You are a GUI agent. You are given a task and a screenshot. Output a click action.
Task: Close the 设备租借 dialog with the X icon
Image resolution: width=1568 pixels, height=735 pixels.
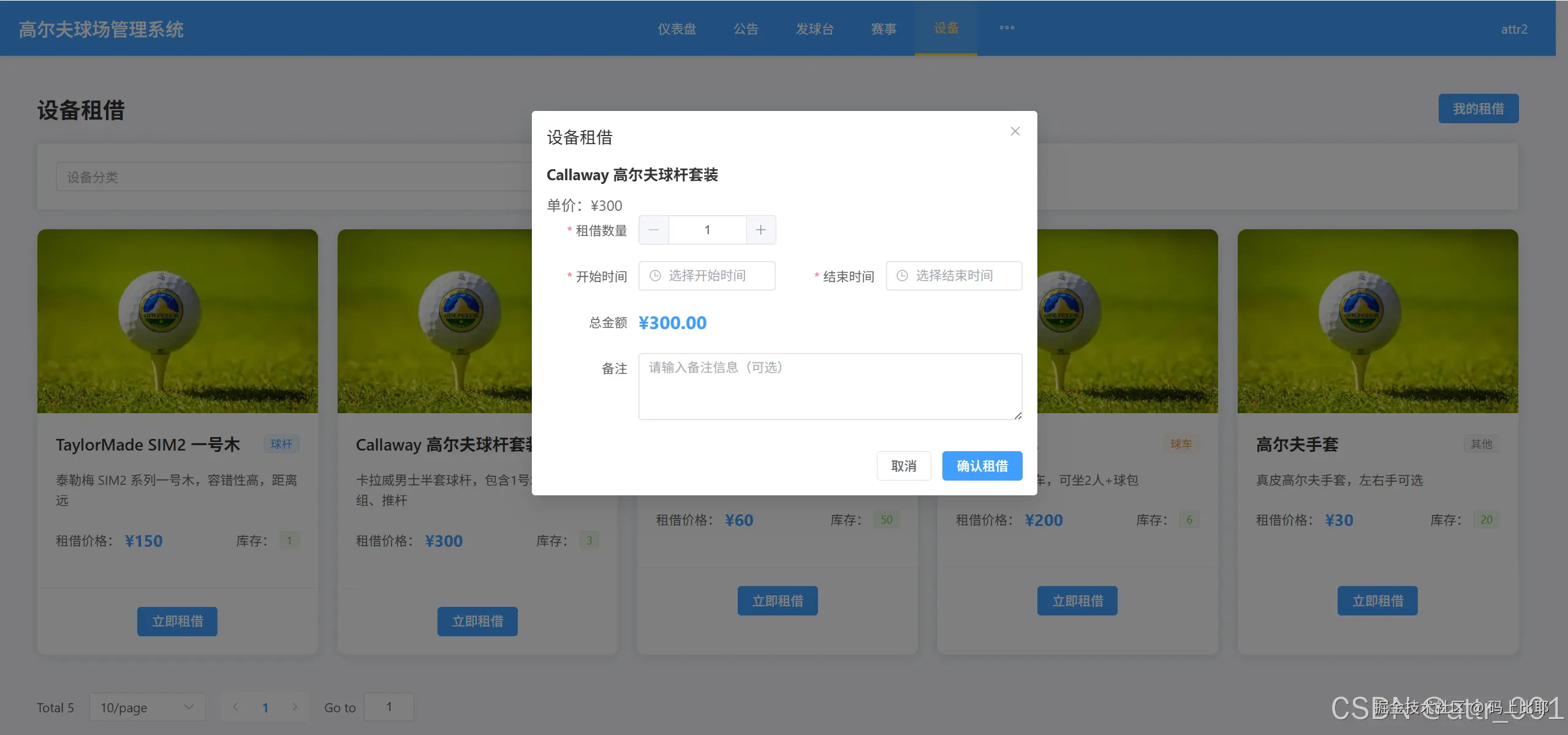pyautogui.click(x=1015, y=131)
